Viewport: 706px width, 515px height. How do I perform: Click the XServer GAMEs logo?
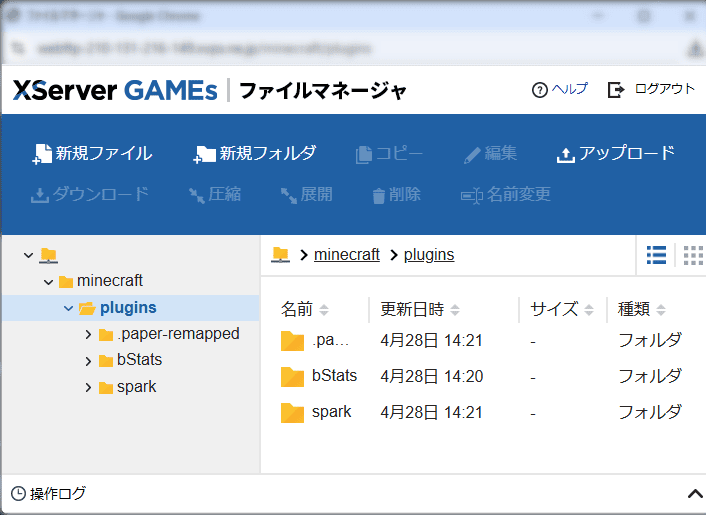(x=115, y=90)
